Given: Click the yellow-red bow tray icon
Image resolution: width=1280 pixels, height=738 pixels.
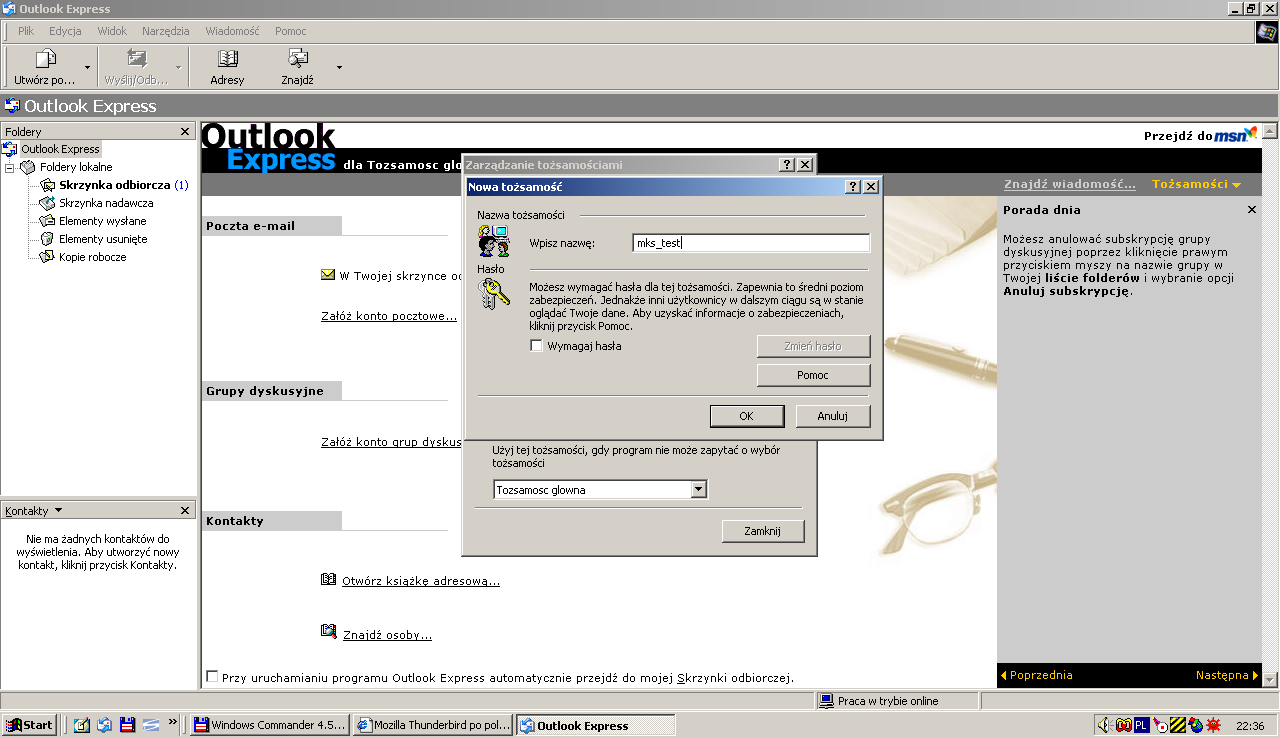Looking at the screenshot, I should [x=1123, y=725].
